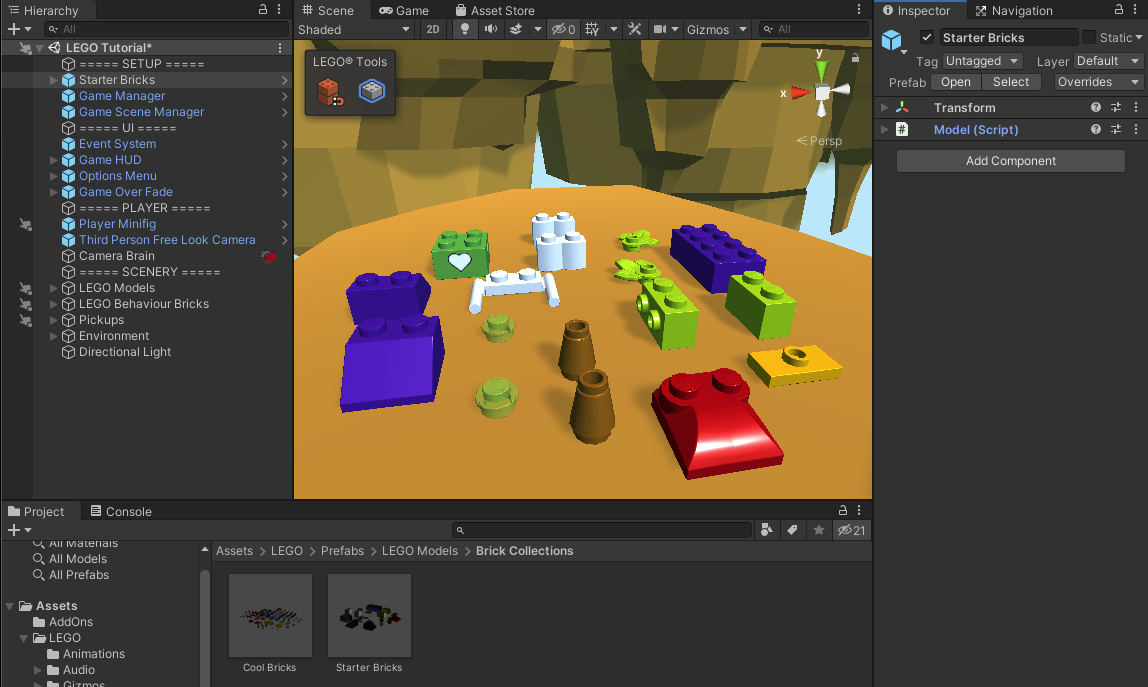Screen dimensions: 1148x687
Task: Enable the Static checkbox
Action: coord(1089,38)
